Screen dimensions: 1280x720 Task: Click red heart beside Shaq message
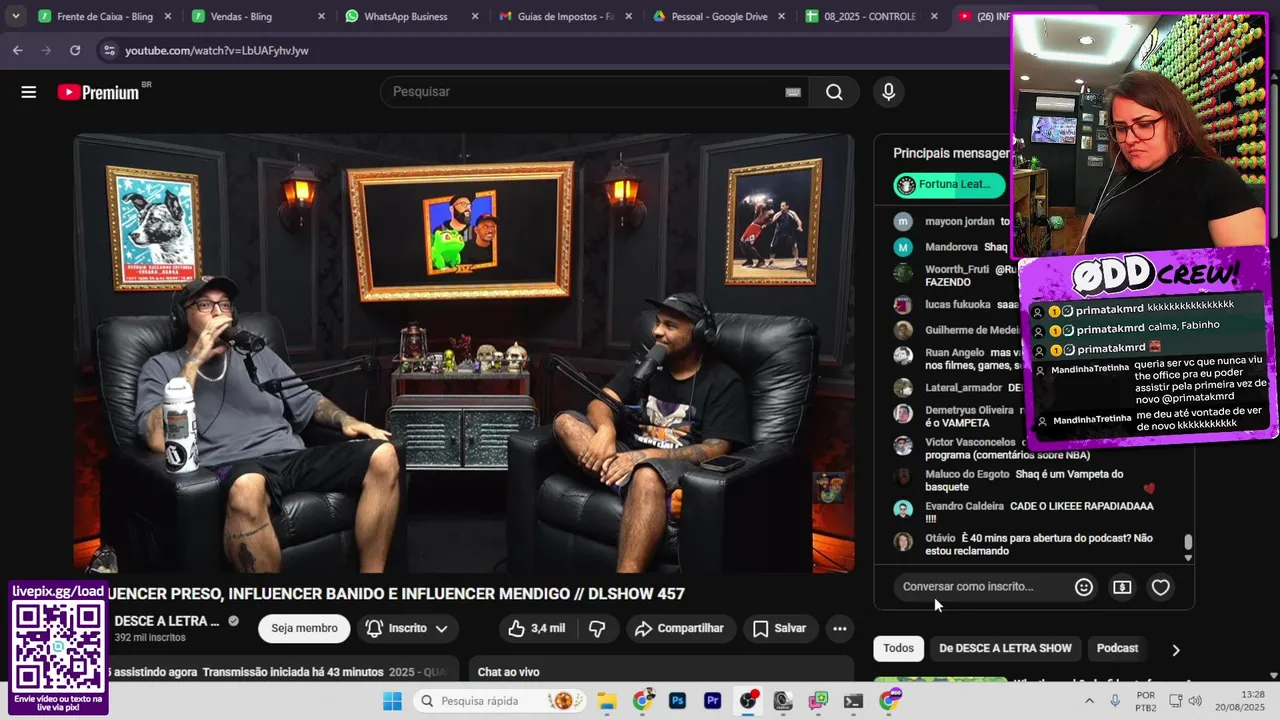(x=1149, y=489)
